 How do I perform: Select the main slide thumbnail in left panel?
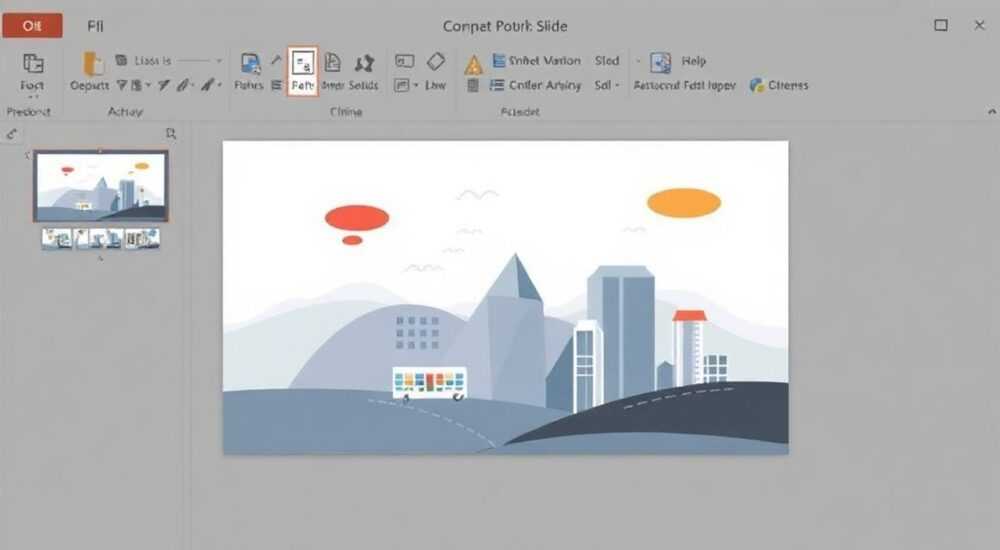coord(101,186)
